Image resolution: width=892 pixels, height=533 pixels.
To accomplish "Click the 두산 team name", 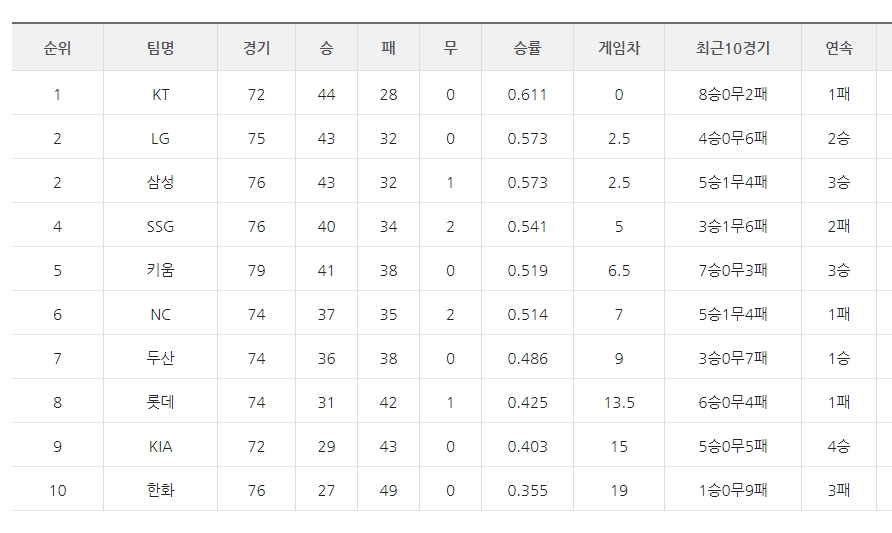I will pos(160,359).
